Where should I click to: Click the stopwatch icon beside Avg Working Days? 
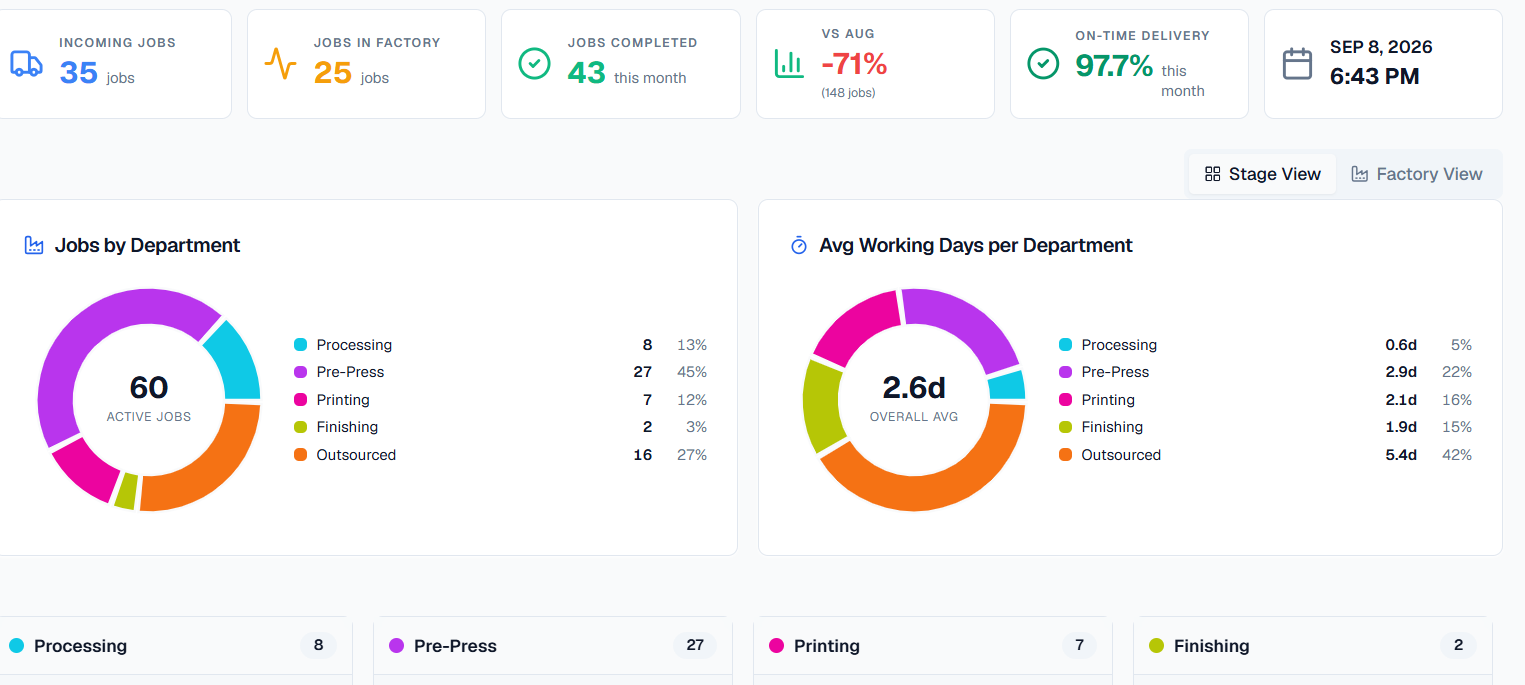799,245
